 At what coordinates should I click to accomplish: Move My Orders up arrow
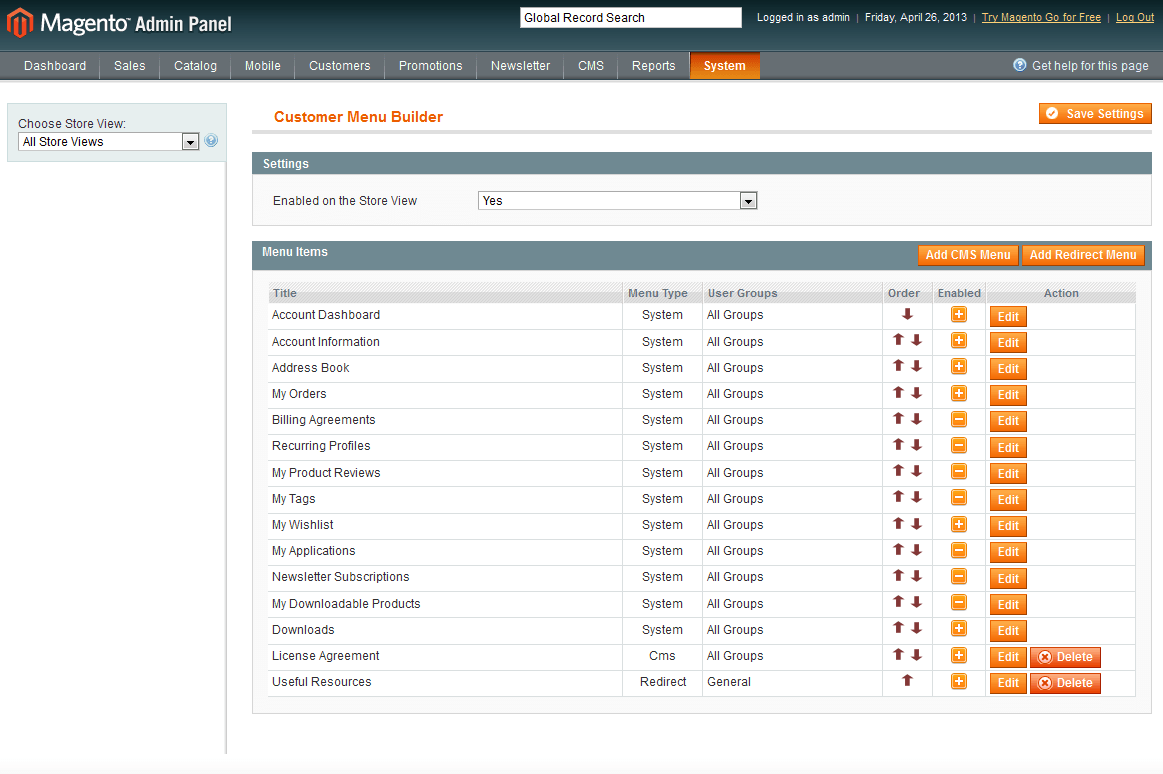[x=898, y=393]
